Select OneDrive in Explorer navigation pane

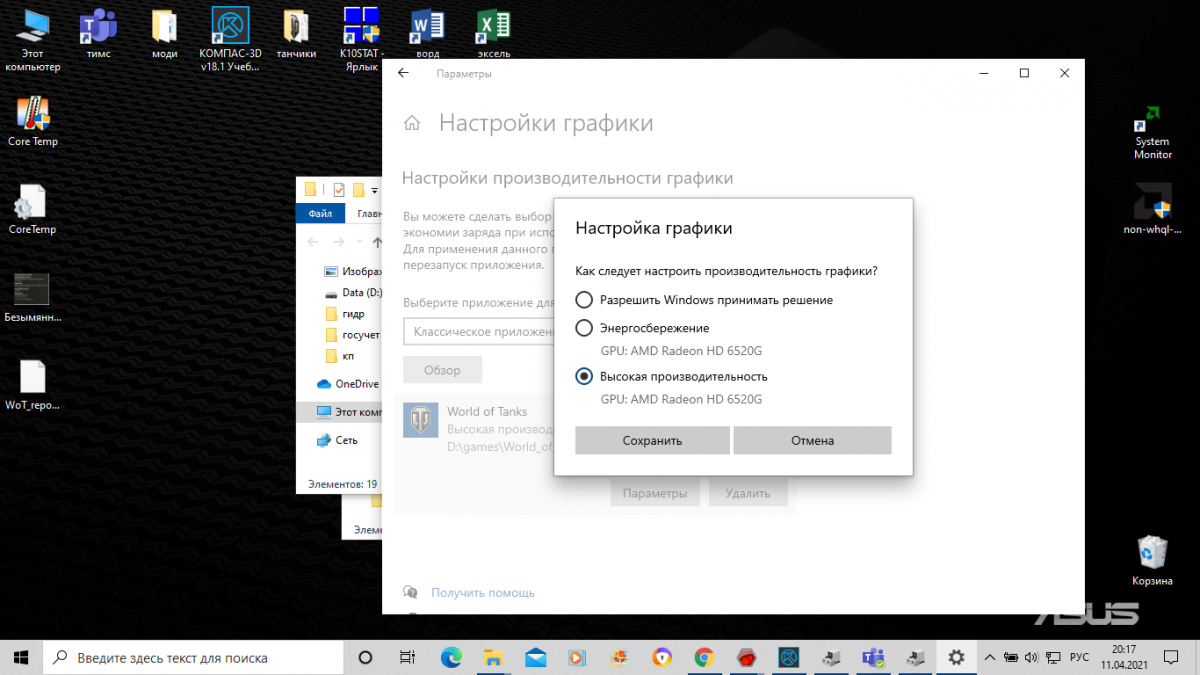[347, 383]
